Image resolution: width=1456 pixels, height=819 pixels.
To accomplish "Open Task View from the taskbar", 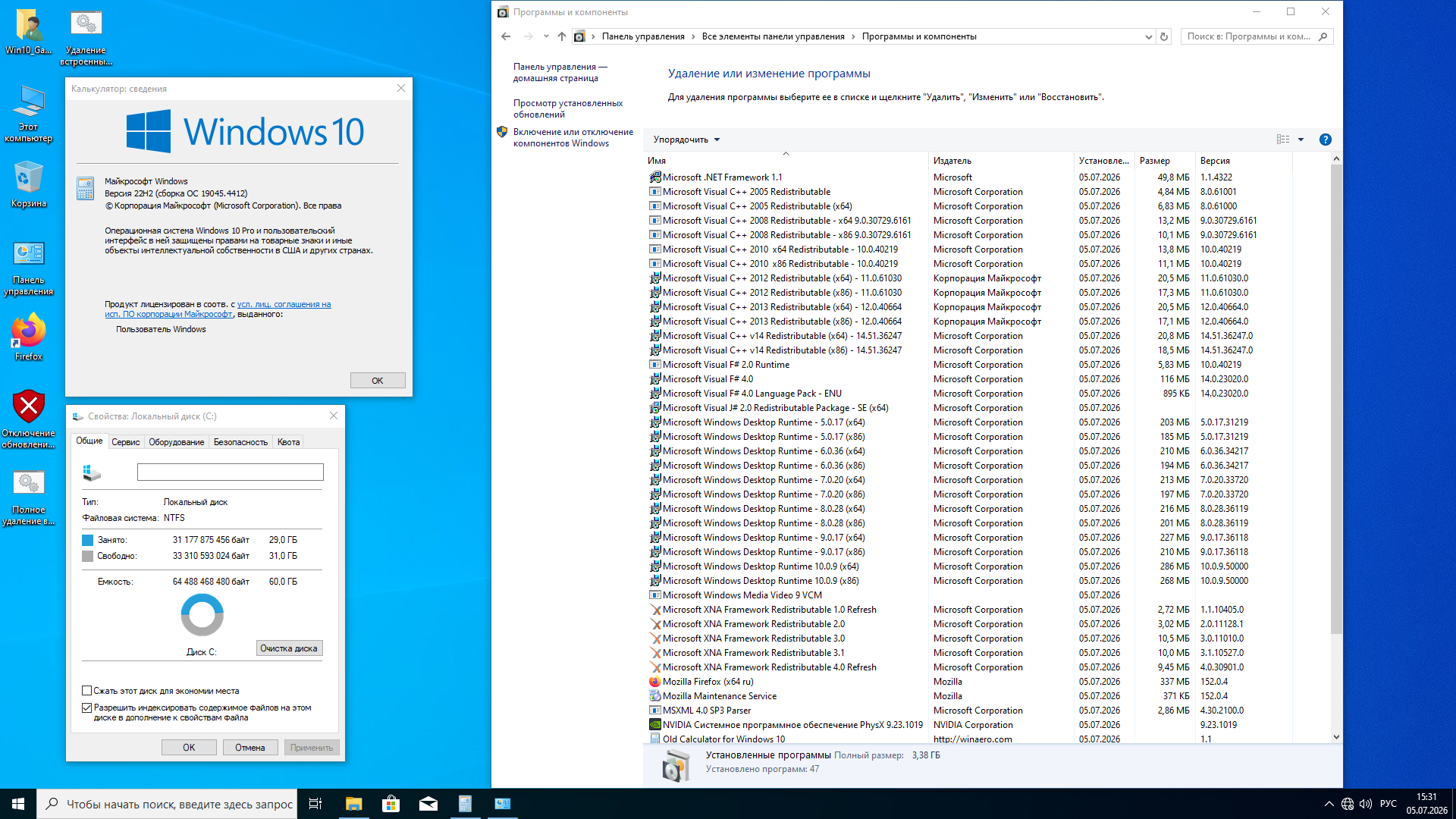I will point(315,804).
